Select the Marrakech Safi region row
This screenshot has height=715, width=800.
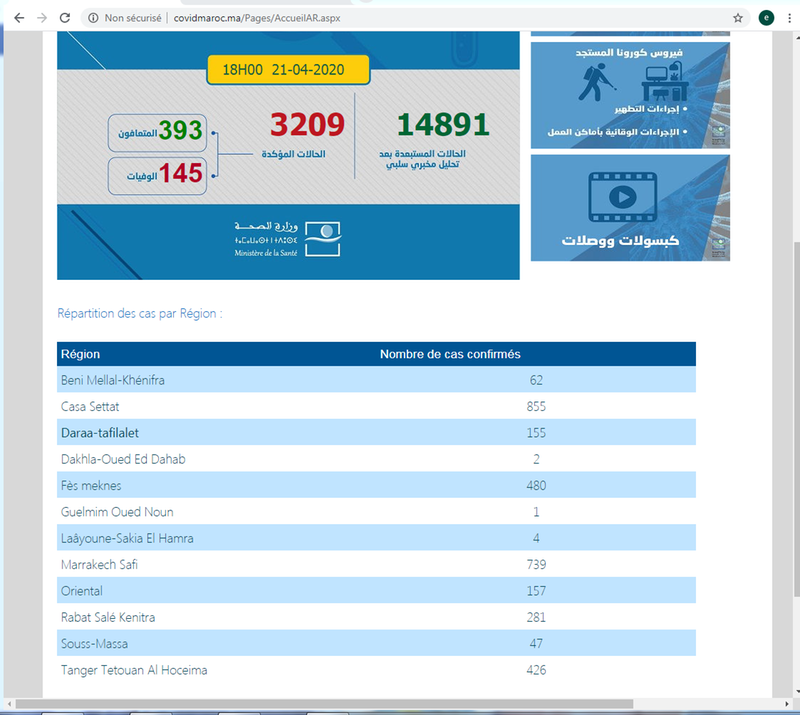[376, 565]
